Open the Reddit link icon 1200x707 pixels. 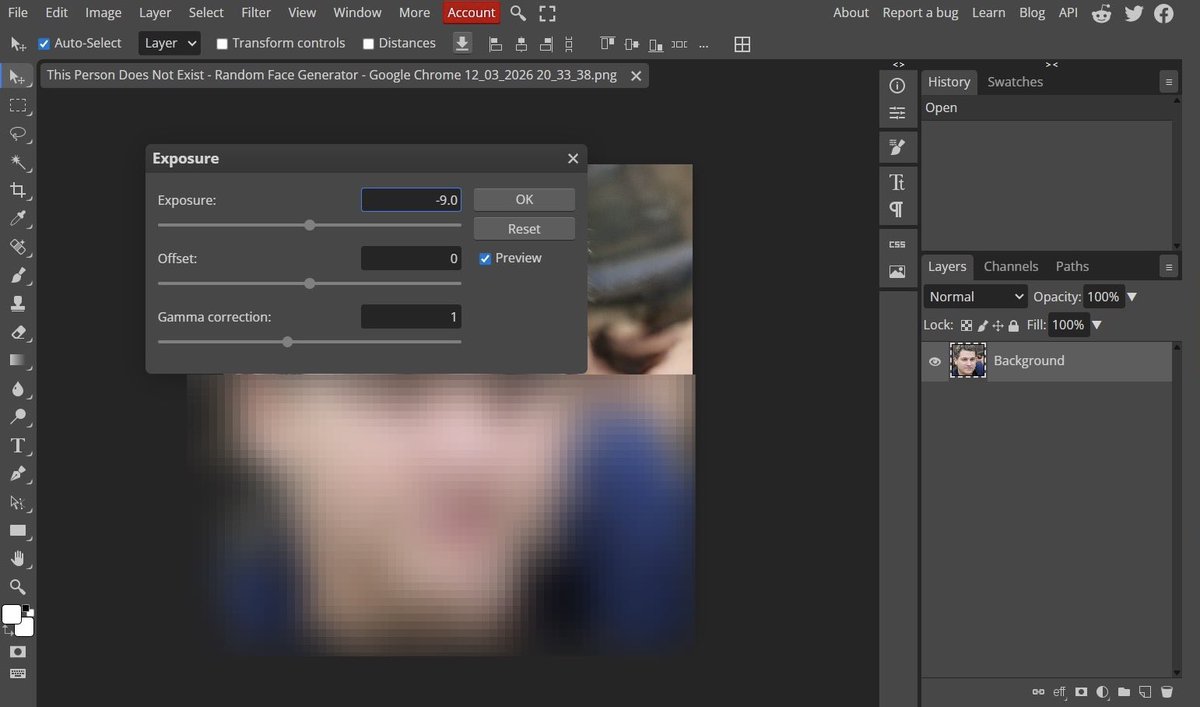tap(1102, 13)
